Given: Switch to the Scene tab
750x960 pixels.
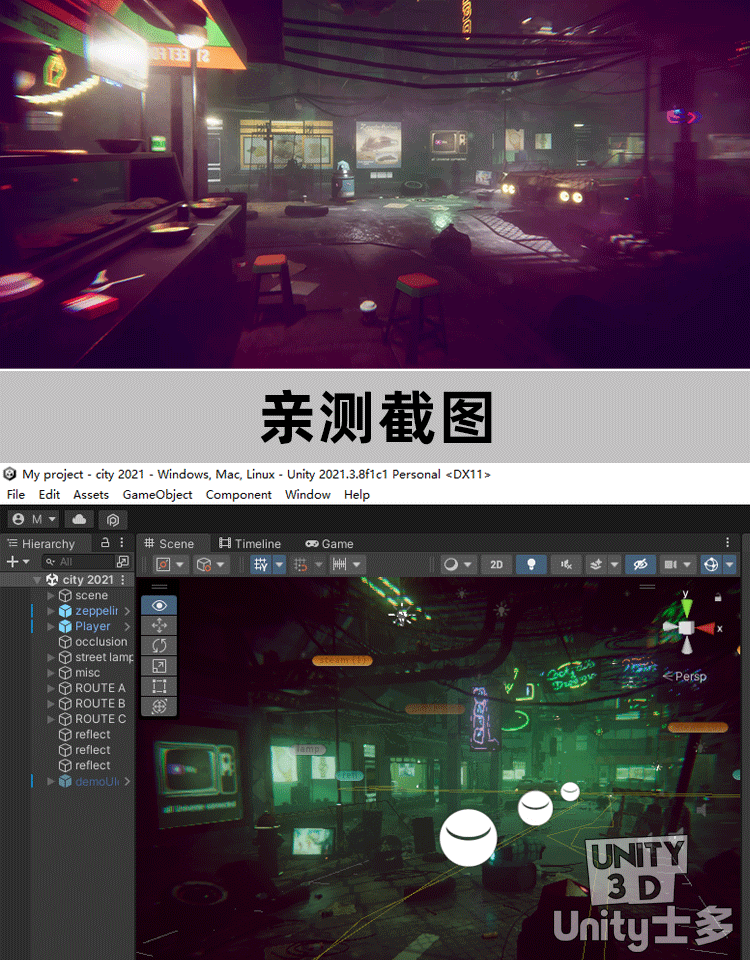Looking at the screenshot, I should coord(170,544).
